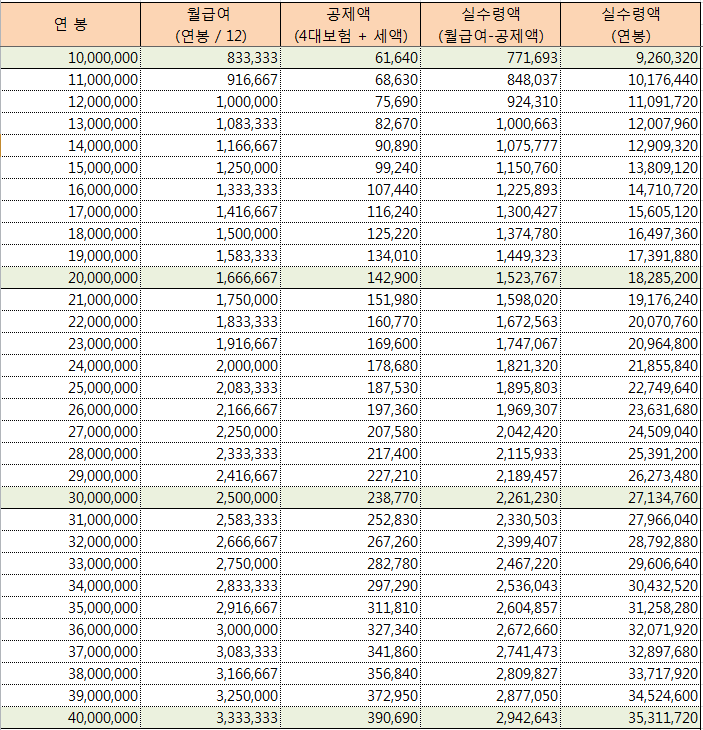Click annual net cell 9,260,320
This screenshot has height=730, width=703.
631,58
